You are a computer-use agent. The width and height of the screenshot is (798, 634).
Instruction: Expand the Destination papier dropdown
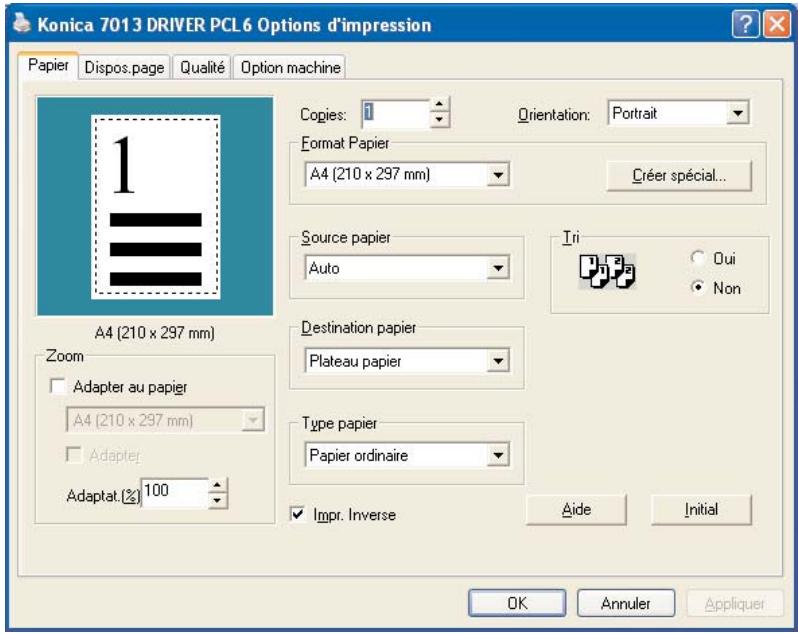pyautogui.click(x=407, y=361)
